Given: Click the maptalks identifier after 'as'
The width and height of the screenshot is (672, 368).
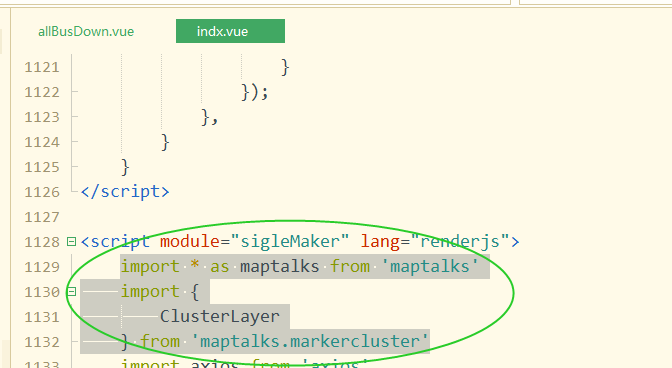Looking at the screenshot, I should pos(279,266).
